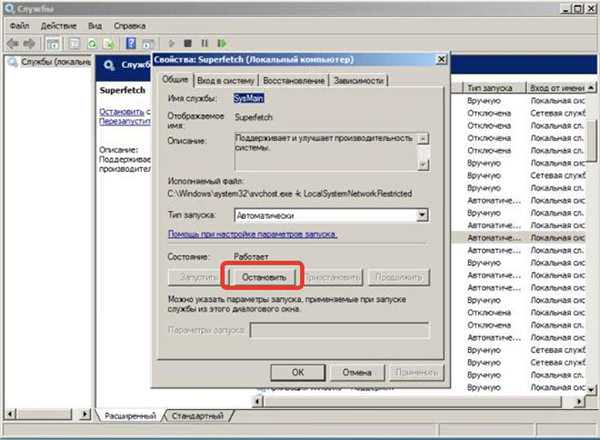Viewport: 600px width, 440px height.
Task: Sort by the Тип запуска column header
Action: 493,88
